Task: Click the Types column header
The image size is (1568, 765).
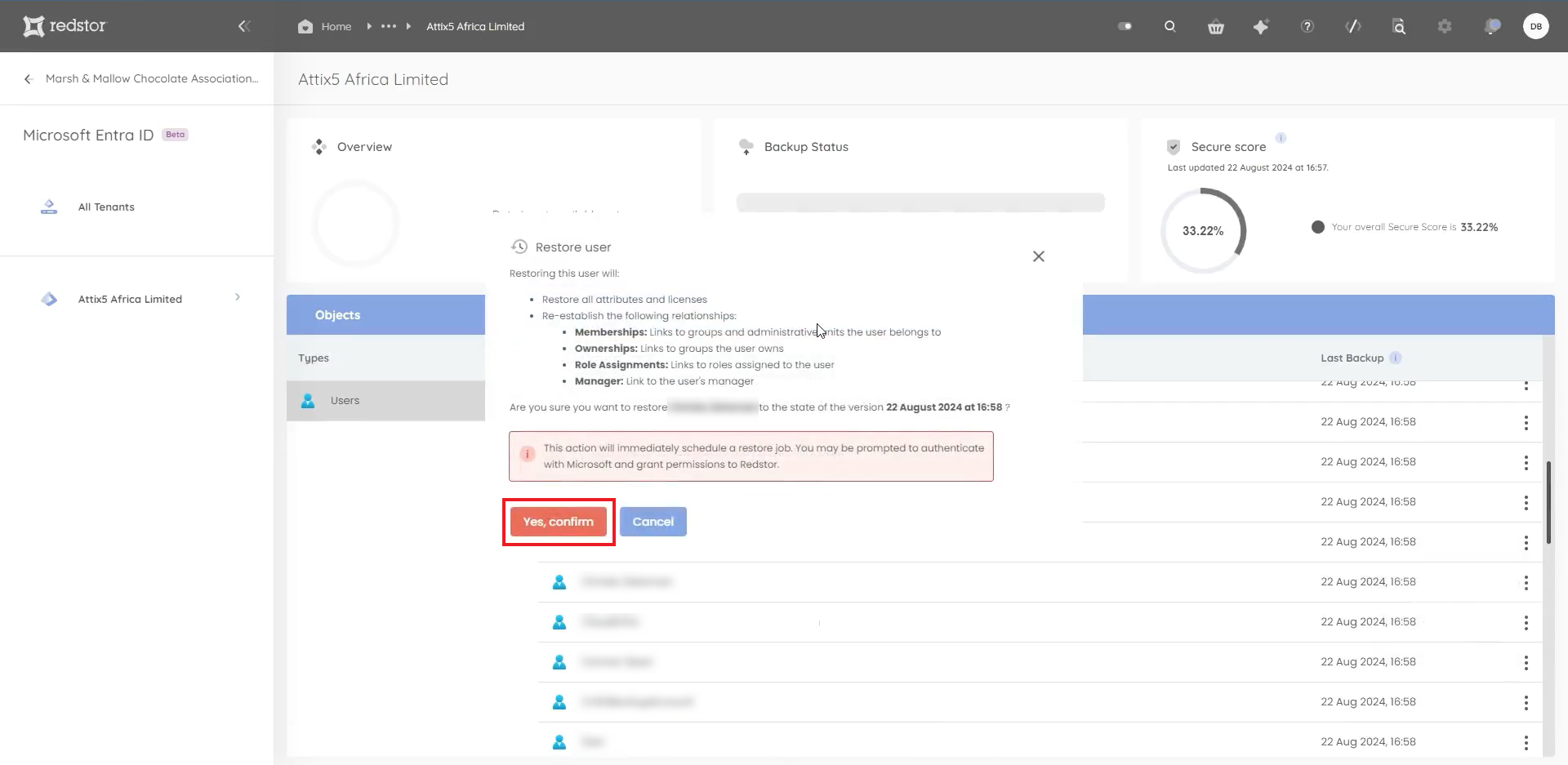Action: 314,358
